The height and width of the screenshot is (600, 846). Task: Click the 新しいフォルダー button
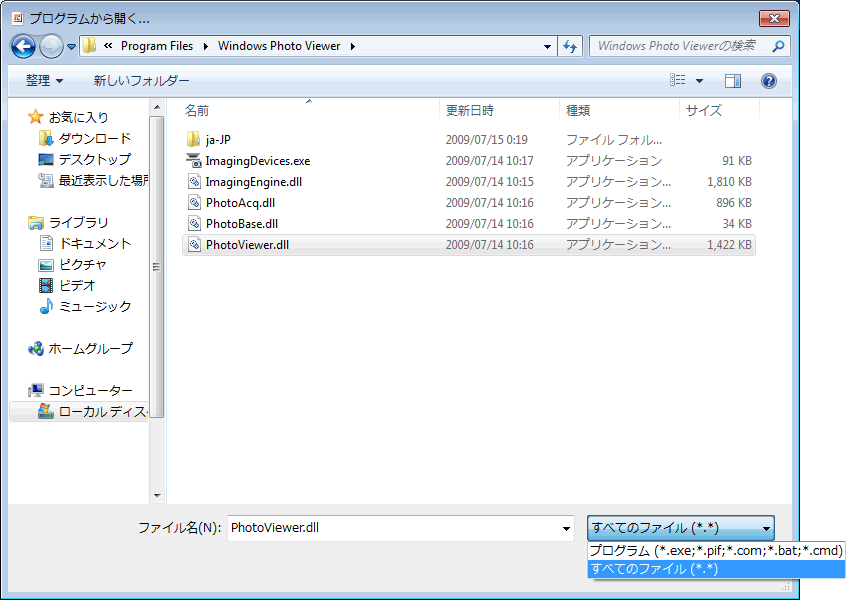click(141, 81)
